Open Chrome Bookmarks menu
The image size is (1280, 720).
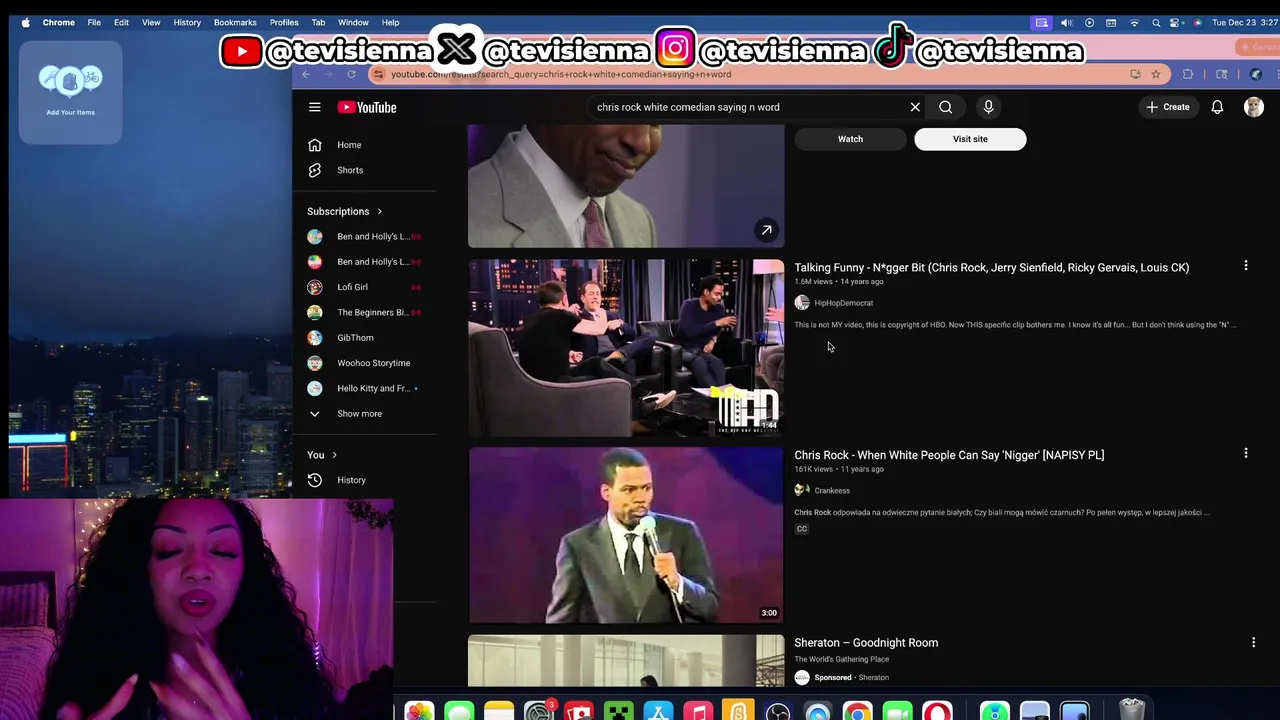coord(235,22)
